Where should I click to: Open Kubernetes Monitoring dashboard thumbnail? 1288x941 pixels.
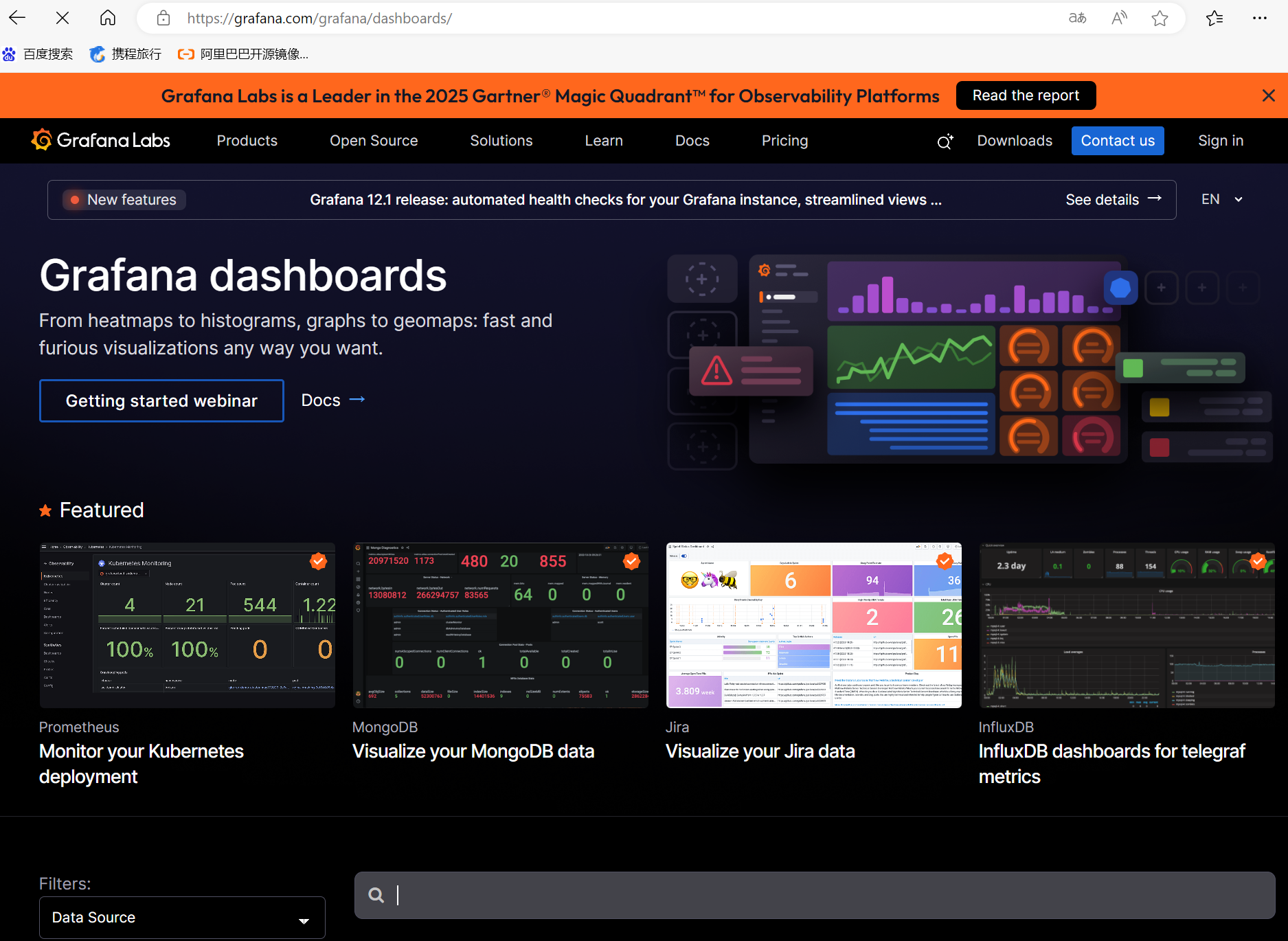point(188,625)
